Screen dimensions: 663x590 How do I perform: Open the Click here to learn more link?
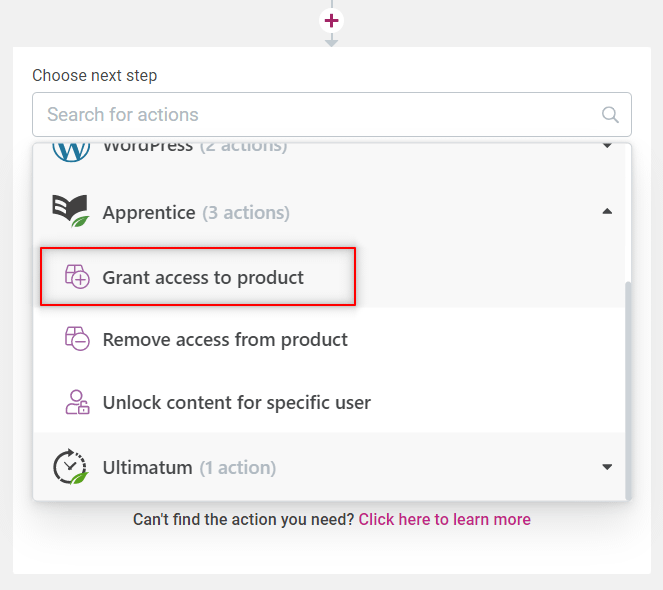click(x=444, y=519)
